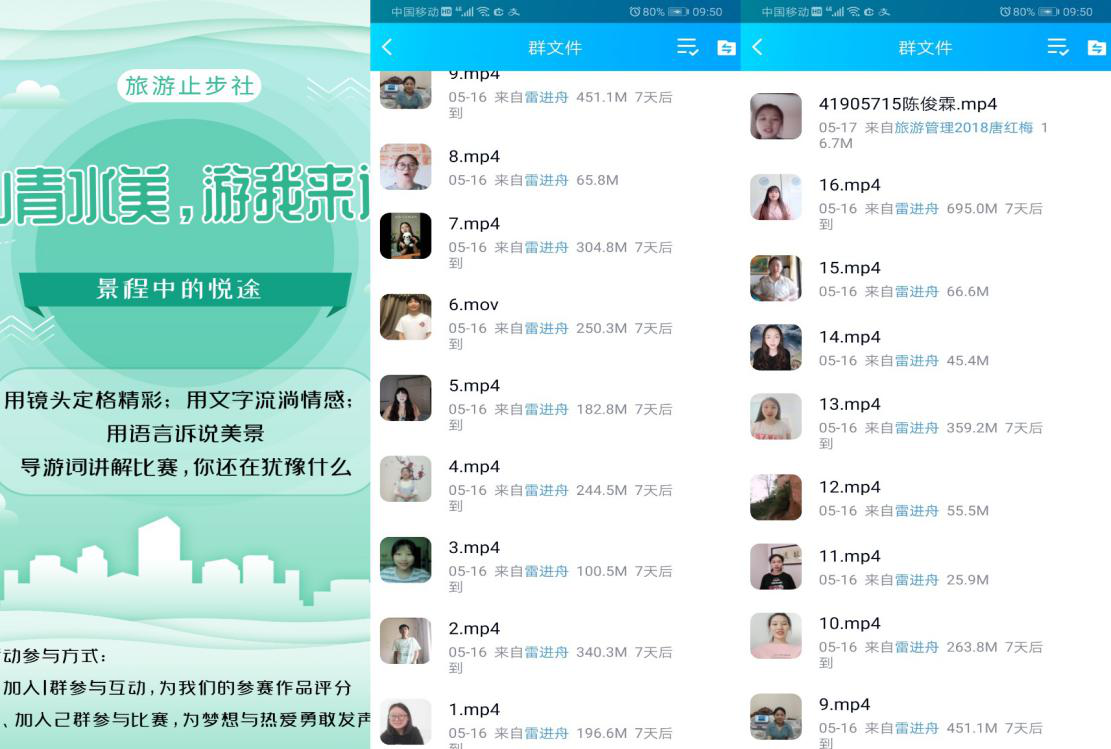Select file name 1.mp4

click(x=474, y=709)
